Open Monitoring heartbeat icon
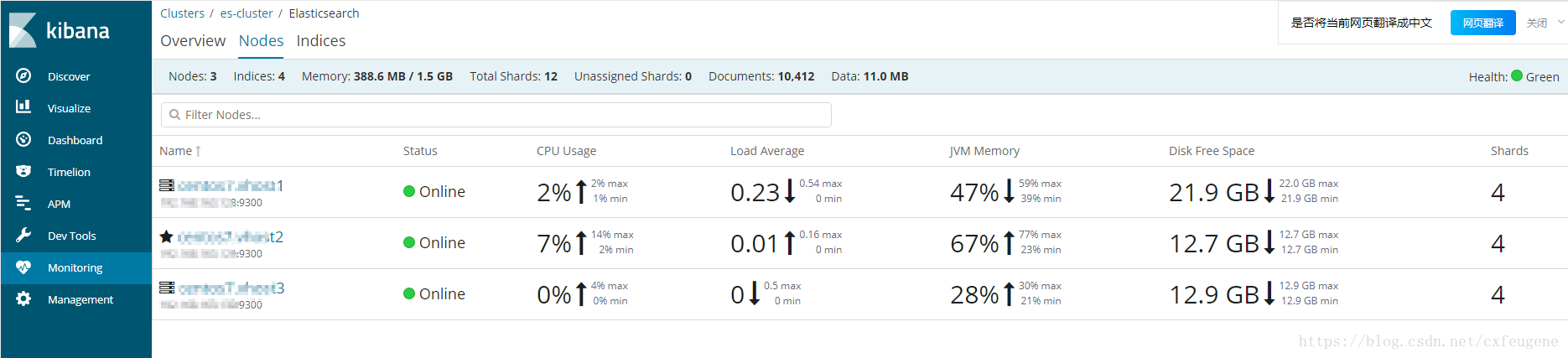 [x=23, y=267]
